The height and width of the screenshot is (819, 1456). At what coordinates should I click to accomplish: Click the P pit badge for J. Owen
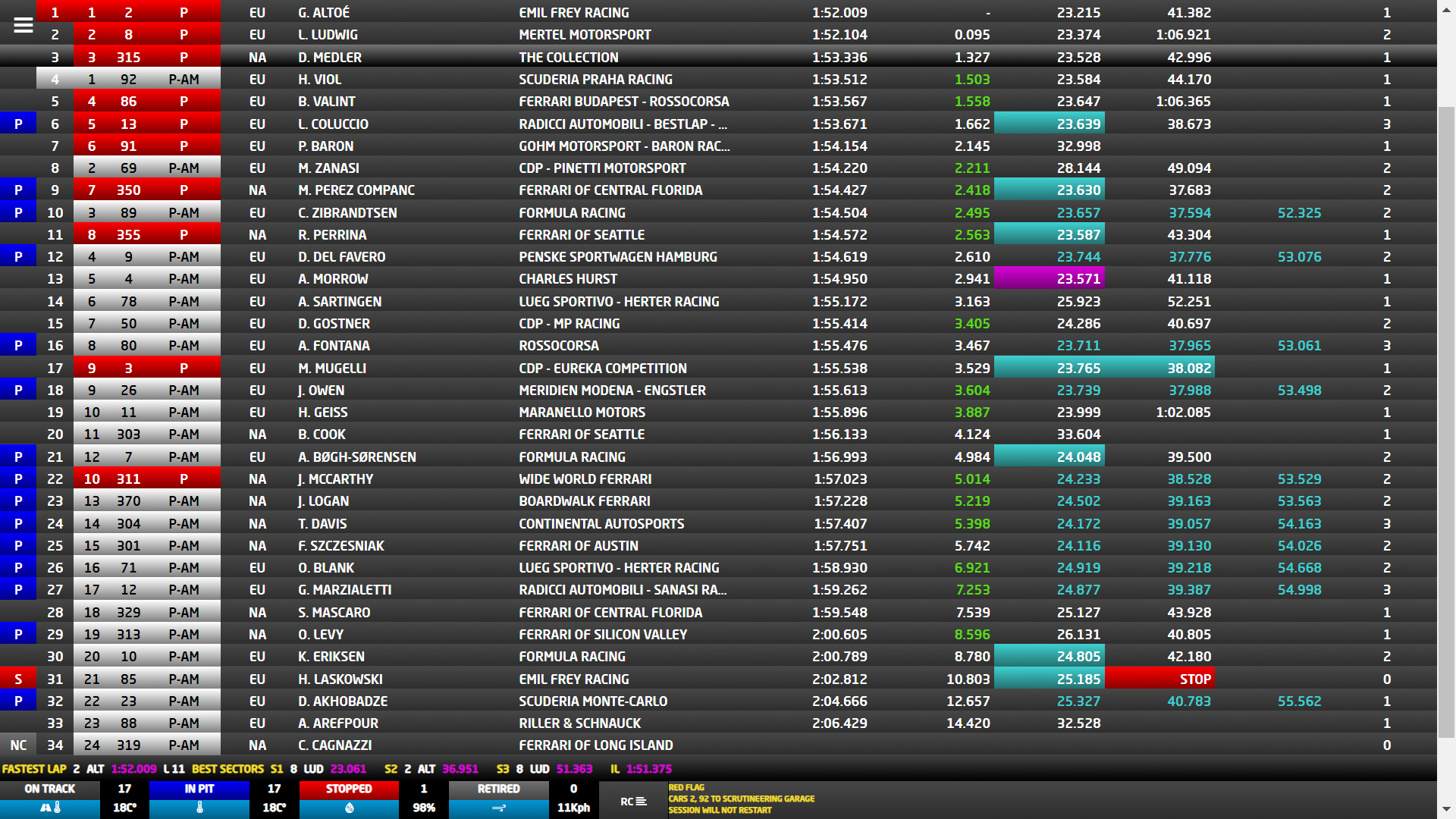coord(18,390)
